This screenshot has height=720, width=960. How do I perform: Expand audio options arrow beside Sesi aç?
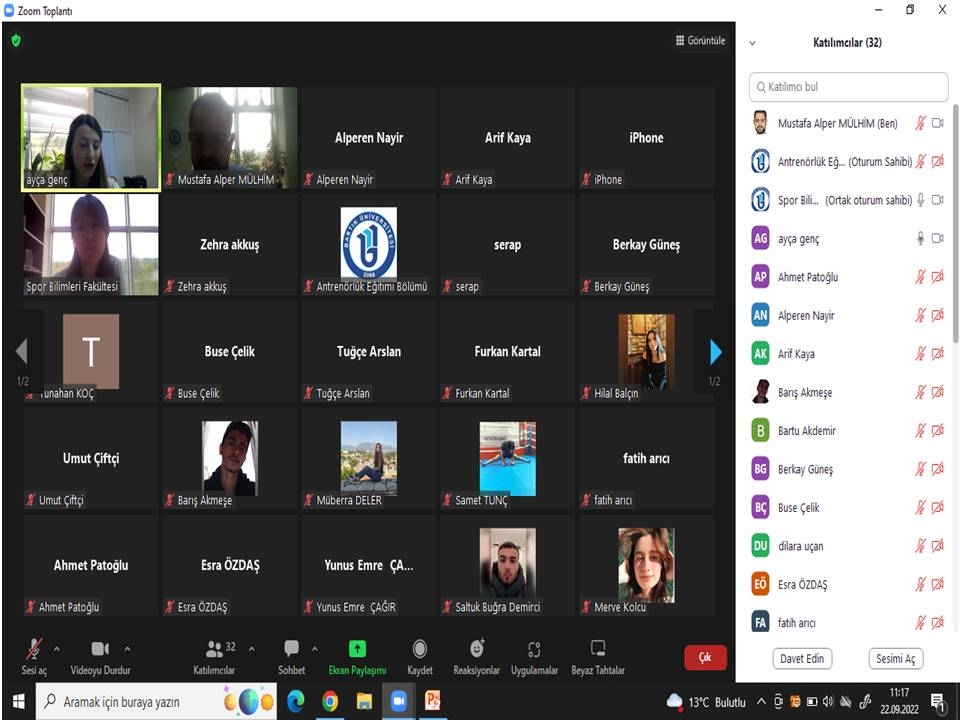(56, 648)
